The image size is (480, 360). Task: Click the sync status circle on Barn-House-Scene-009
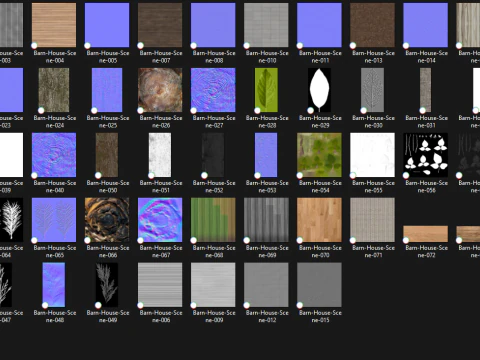point(194,305)
